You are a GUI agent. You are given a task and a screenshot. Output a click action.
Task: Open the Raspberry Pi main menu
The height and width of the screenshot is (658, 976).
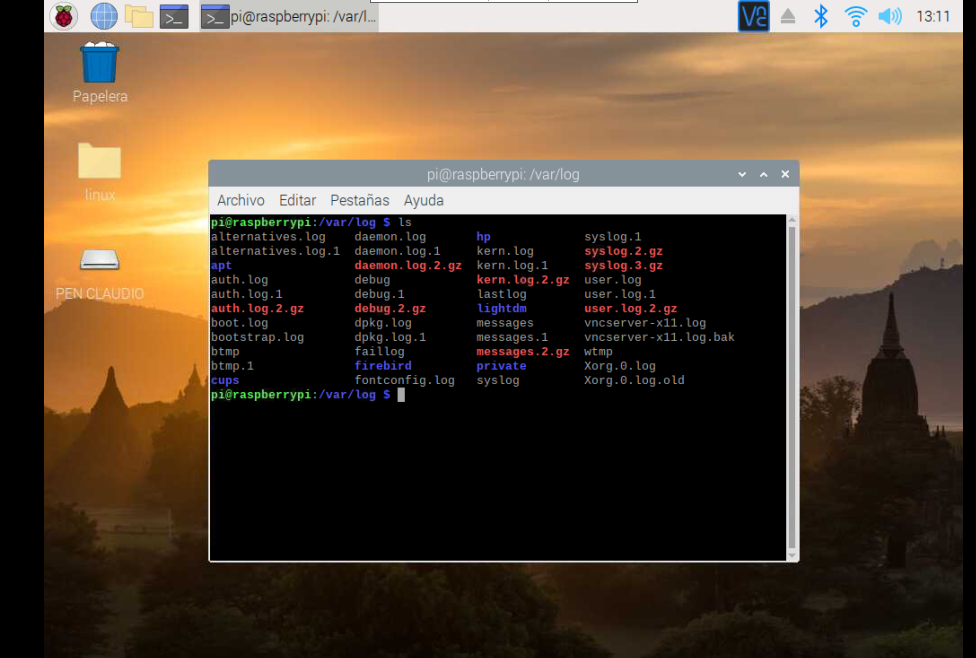click(64, 16)
